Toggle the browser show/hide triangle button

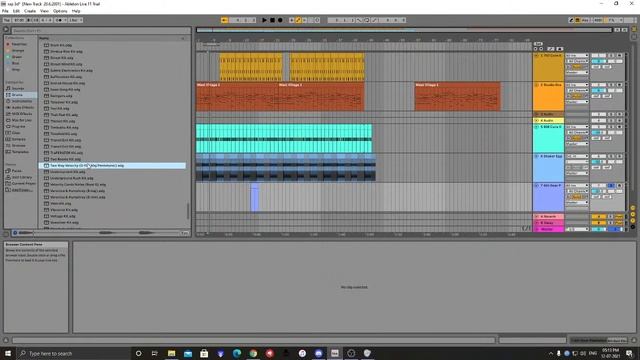6,30
